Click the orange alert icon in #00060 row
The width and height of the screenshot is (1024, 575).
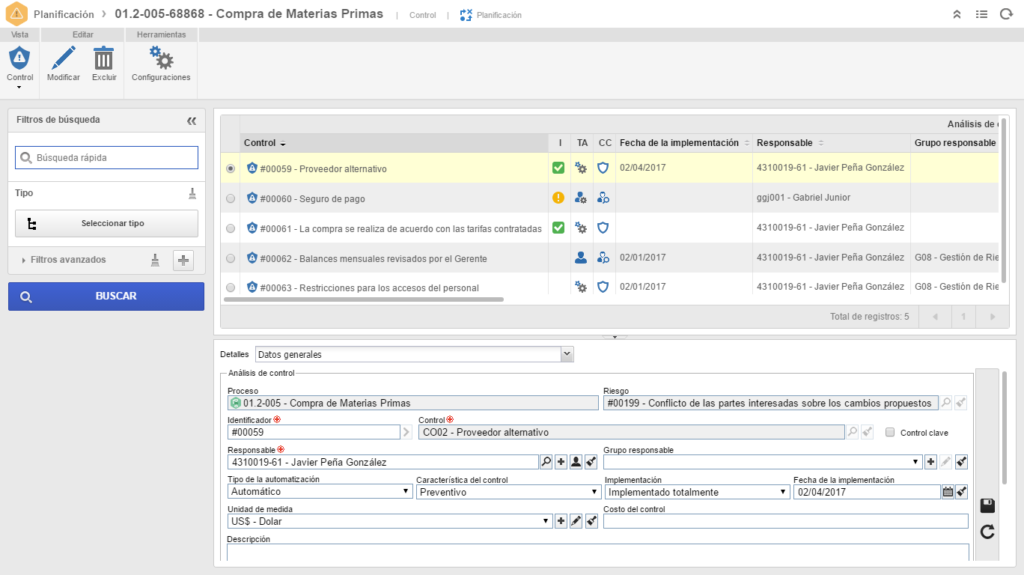coord(558,197)
